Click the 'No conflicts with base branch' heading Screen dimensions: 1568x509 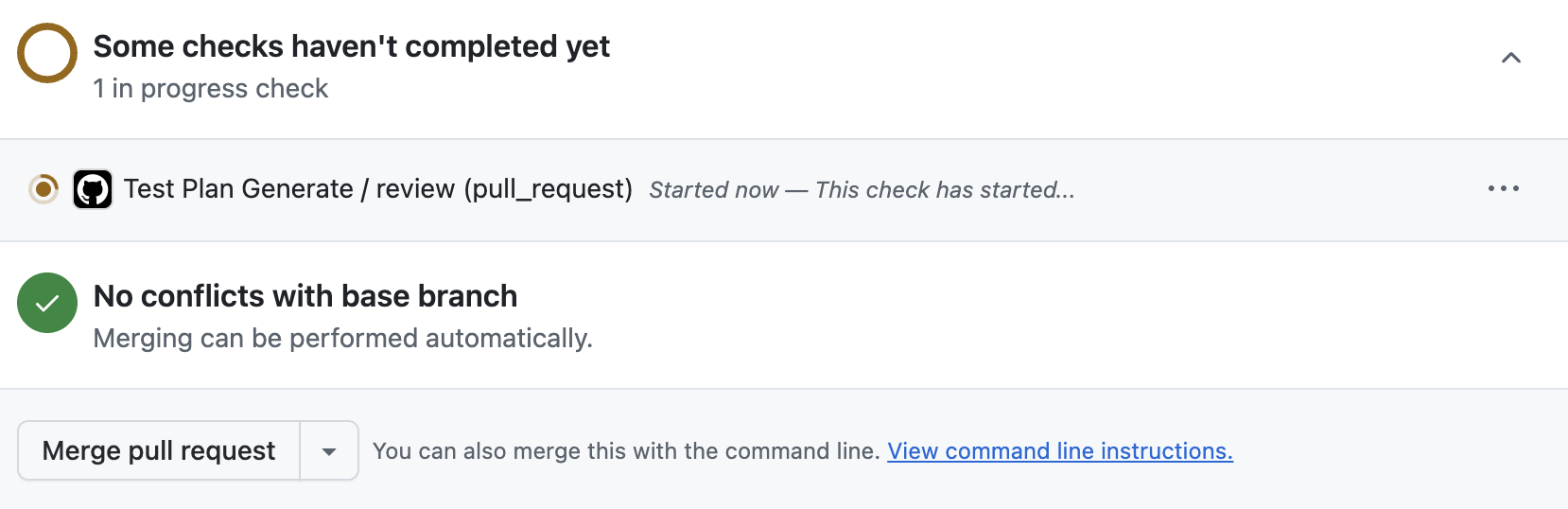click(305, 296)
